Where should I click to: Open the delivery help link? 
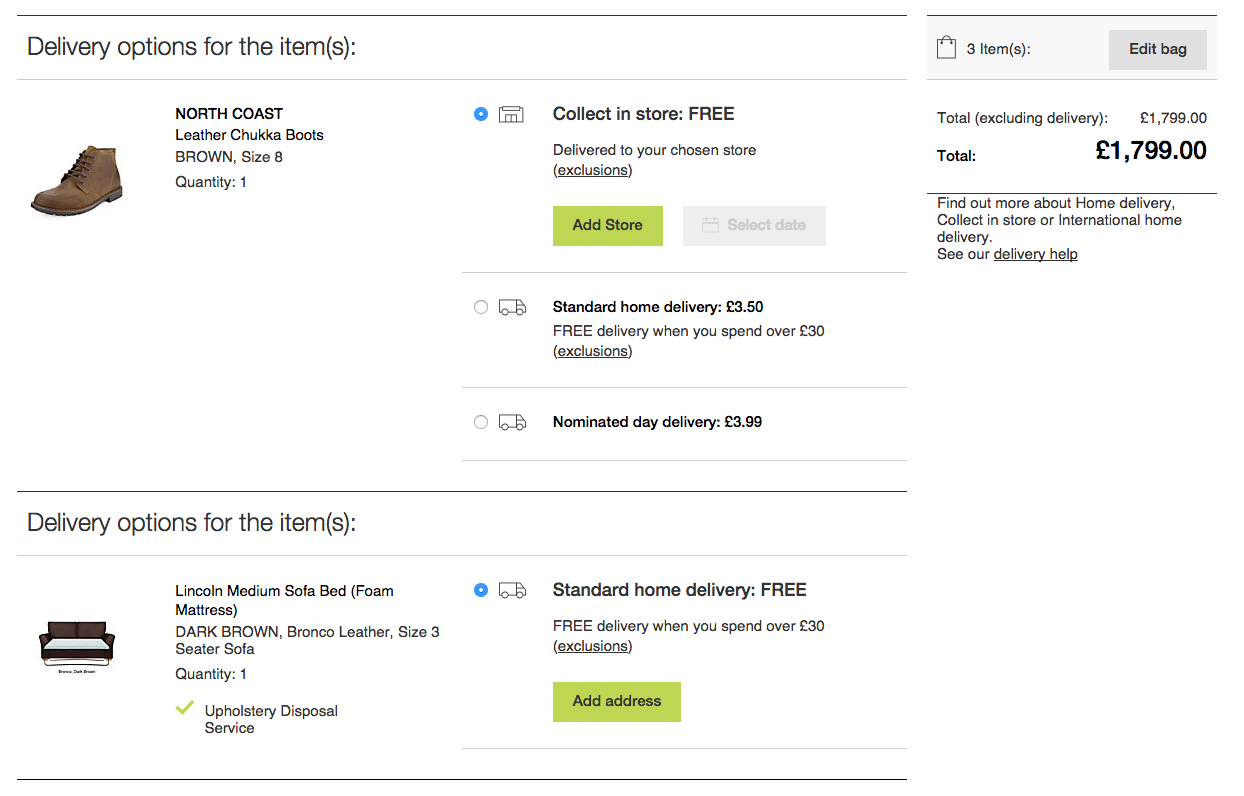tap(1035, 254)
